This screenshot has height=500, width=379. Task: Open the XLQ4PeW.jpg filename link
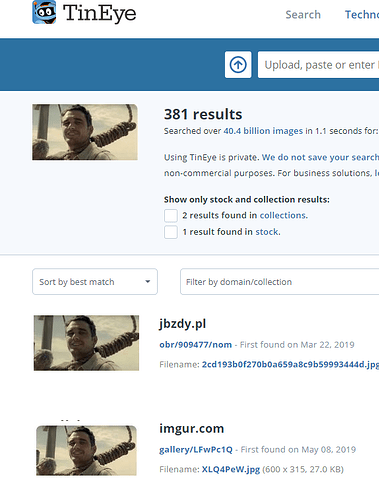(231, 469)
